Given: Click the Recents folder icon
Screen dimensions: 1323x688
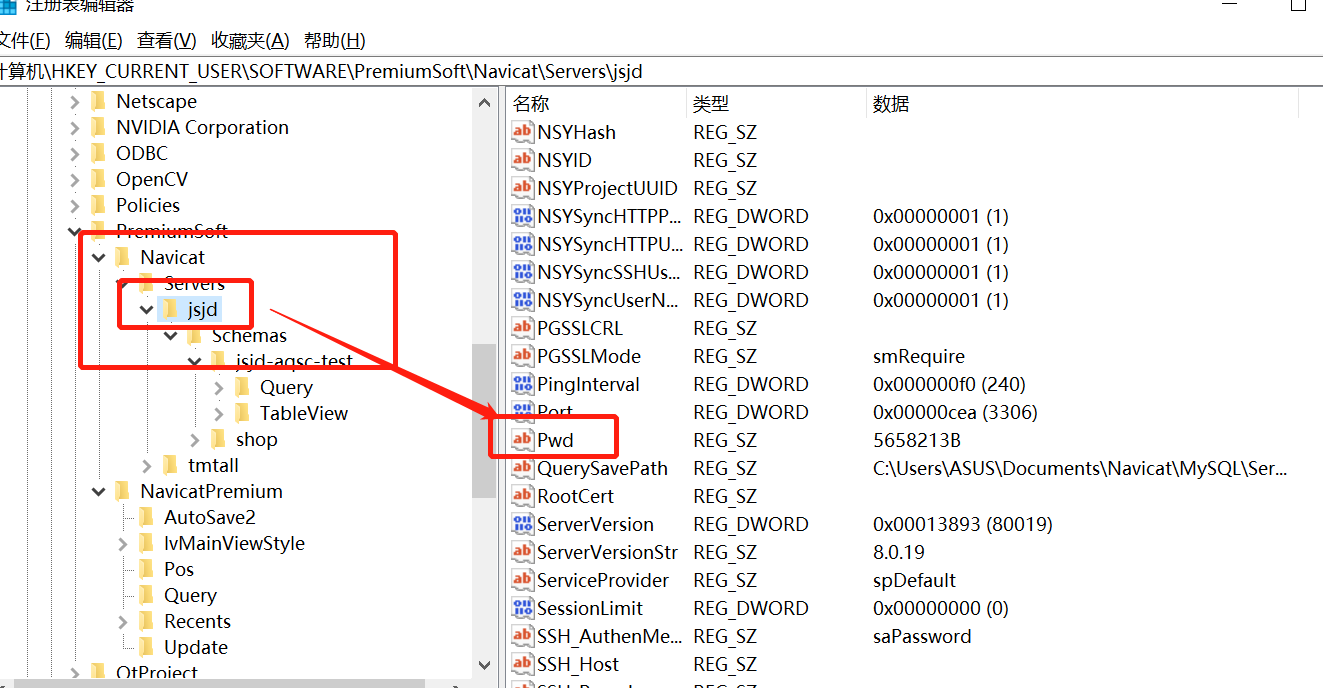Looking at the screenshot, I should pos(146,621).
